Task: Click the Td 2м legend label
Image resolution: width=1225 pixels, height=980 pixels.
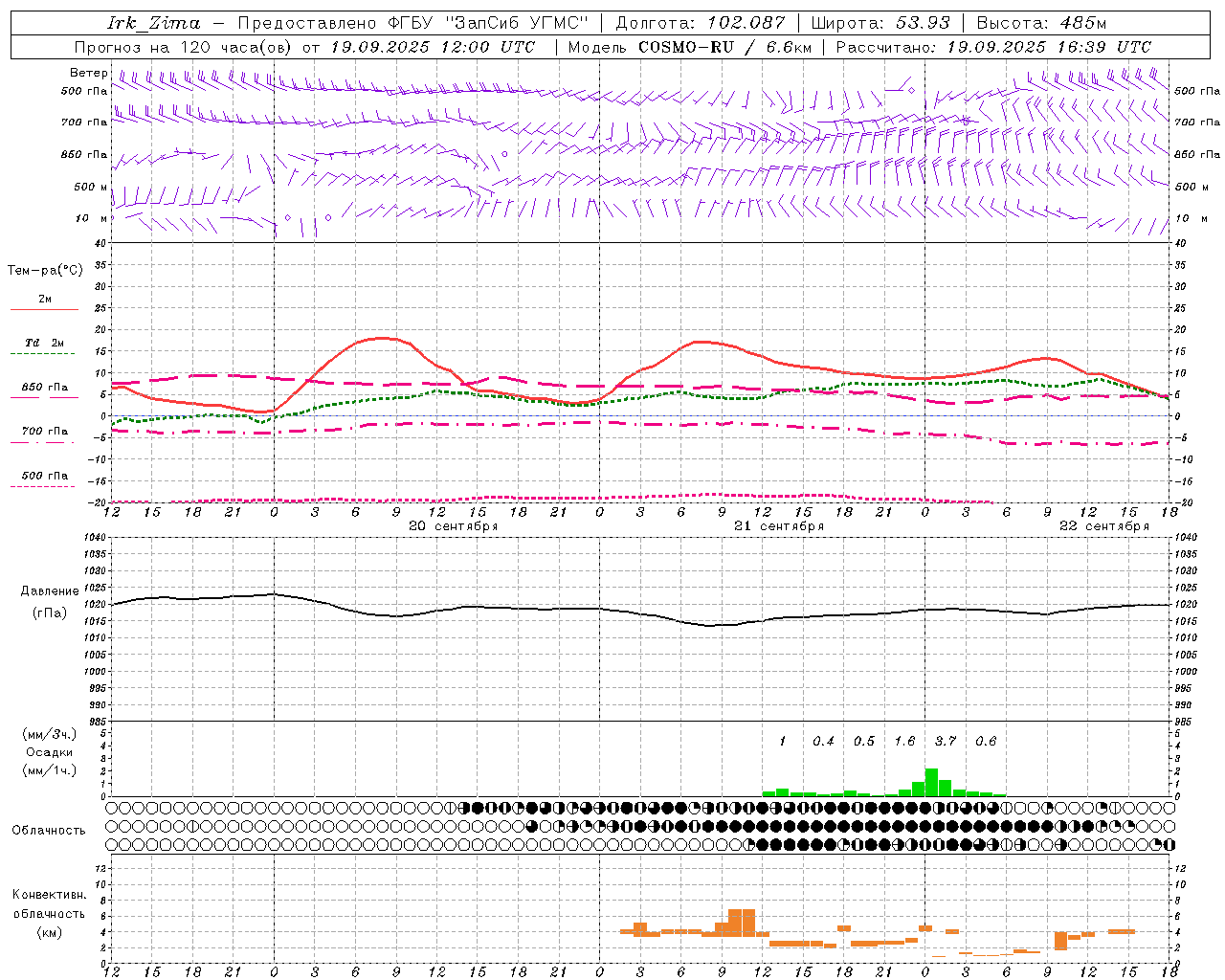Action: (x=45, y=343)
